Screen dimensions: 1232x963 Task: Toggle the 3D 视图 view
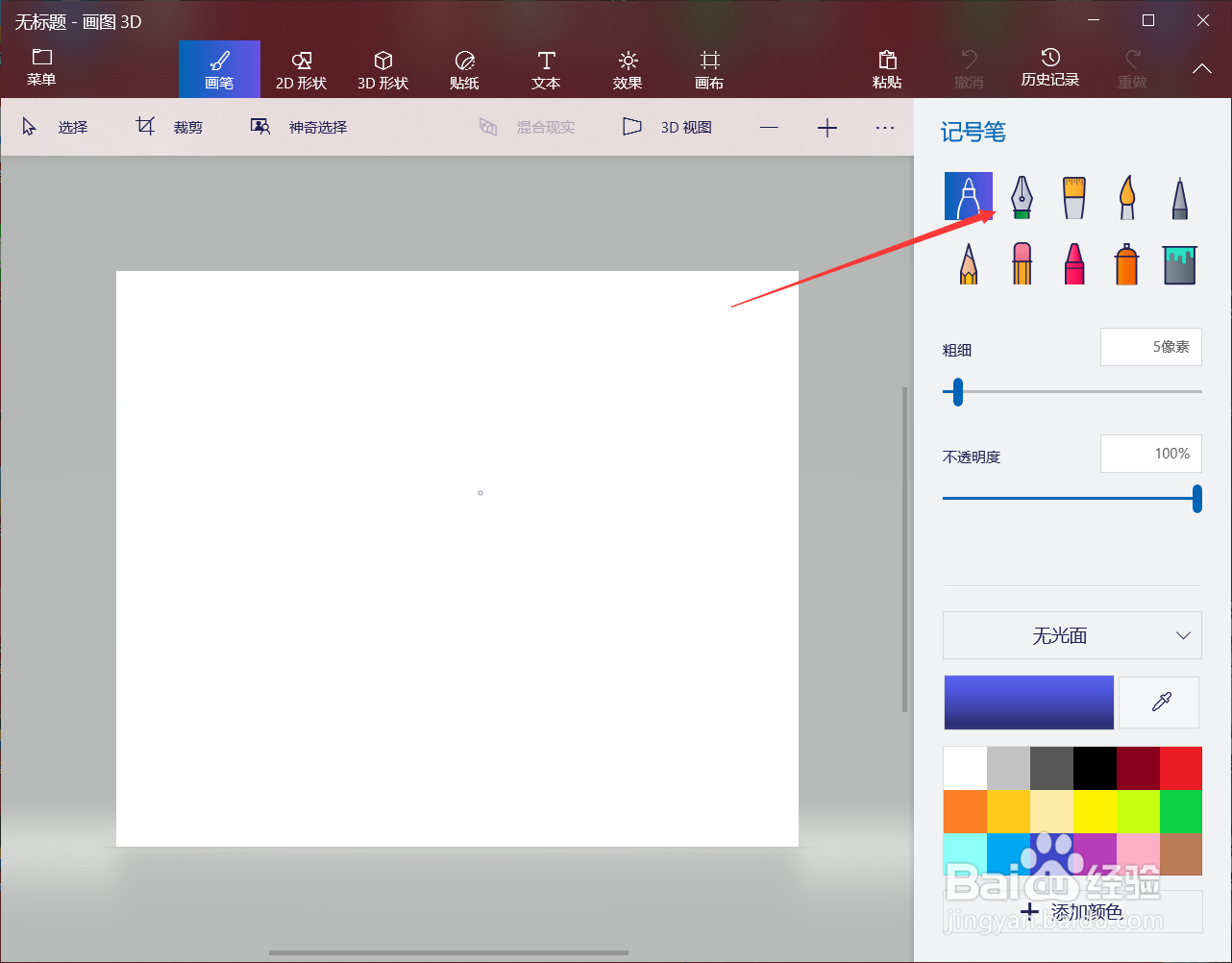tap(668, 127)
